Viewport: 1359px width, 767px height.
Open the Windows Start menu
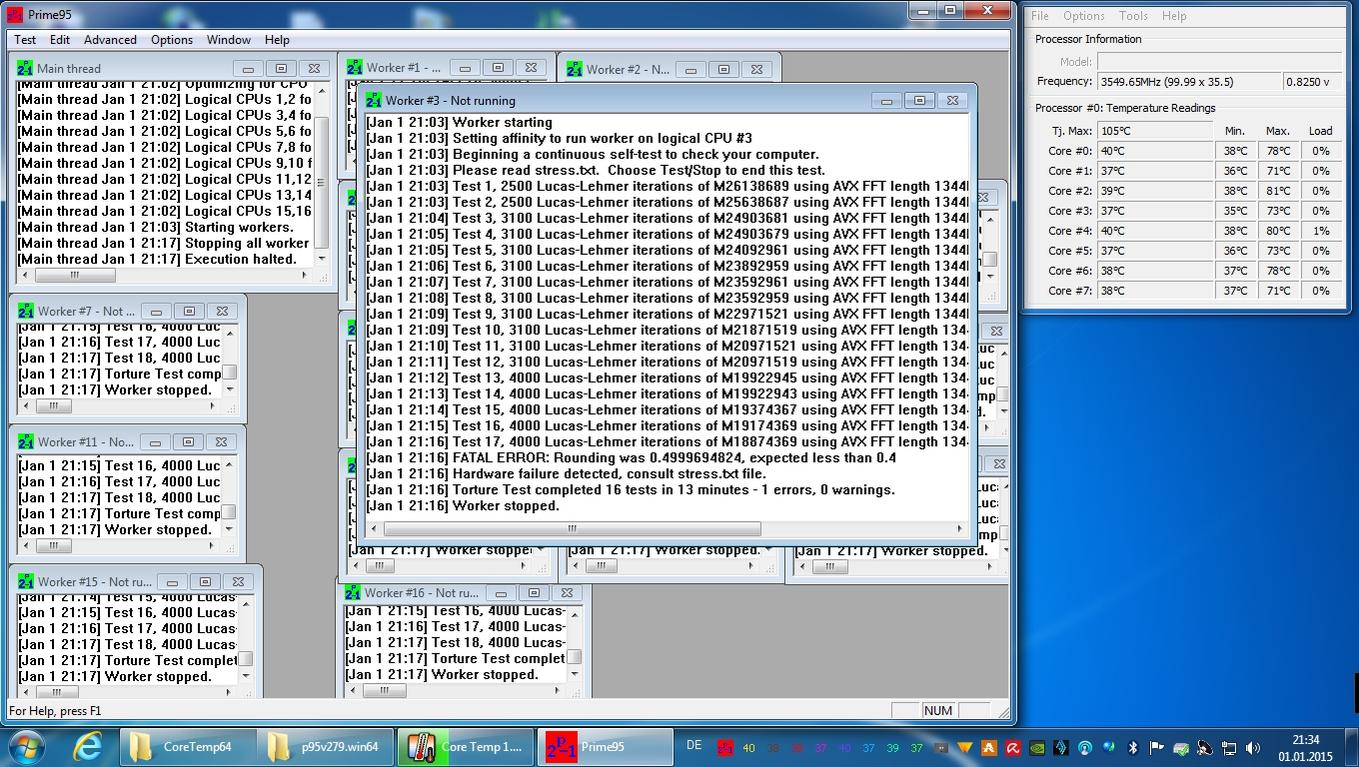pyautogui.click(x=25, y=747)
